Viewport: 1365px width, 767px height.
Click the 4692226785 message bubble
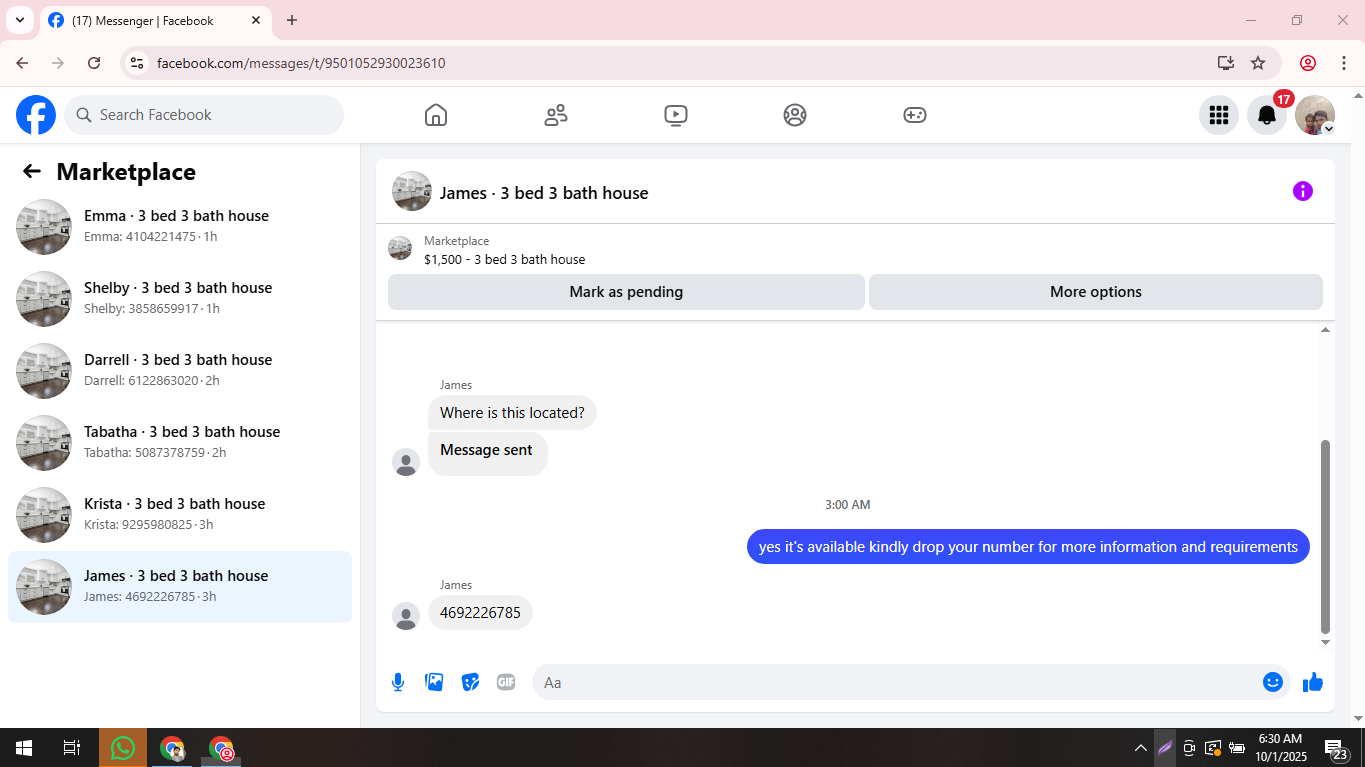(x=480, y=613)
